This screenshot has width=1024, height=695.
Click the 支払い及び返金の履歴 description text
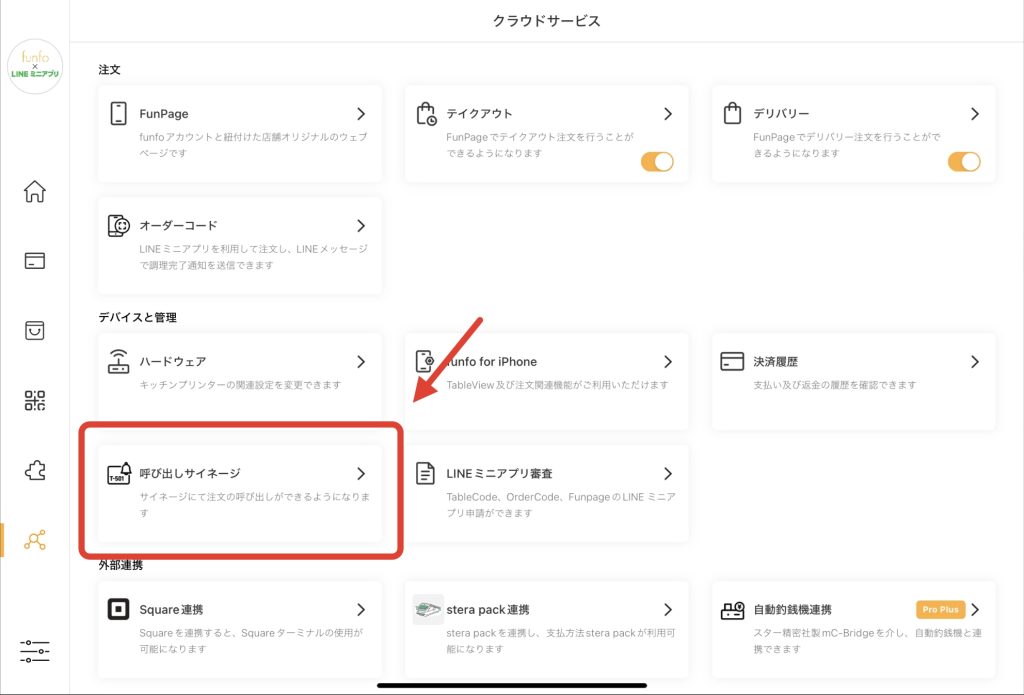[x=835, y=385]
